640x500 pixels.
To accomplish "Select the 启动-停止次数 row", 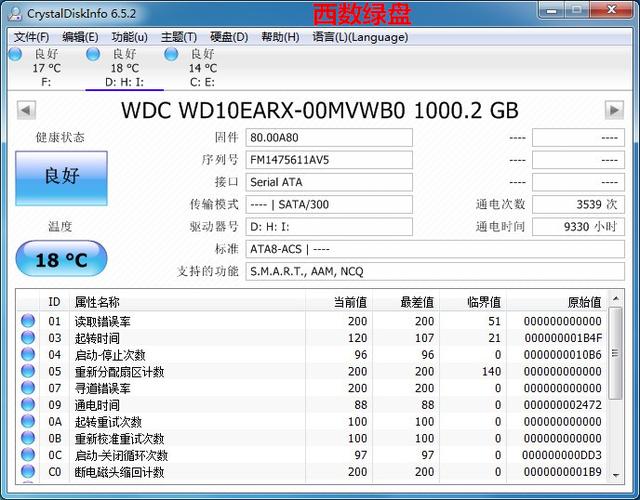I will click(312, 355).
